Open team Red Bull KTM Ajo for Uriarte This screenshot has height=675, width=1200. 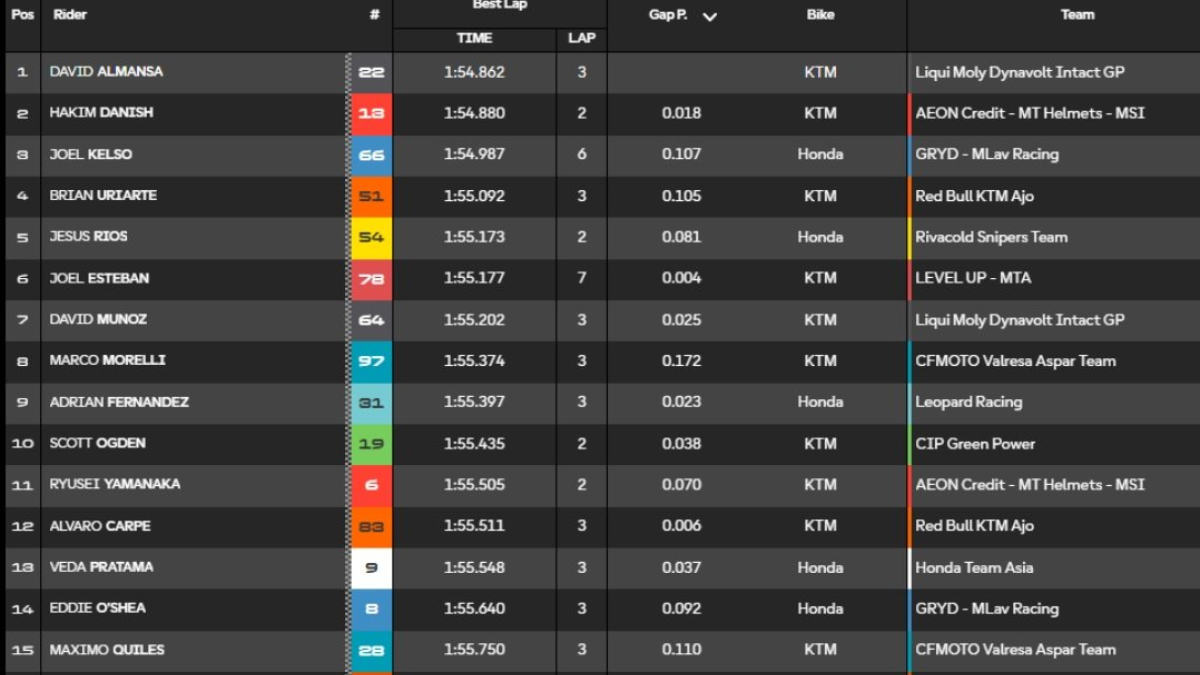975,196
